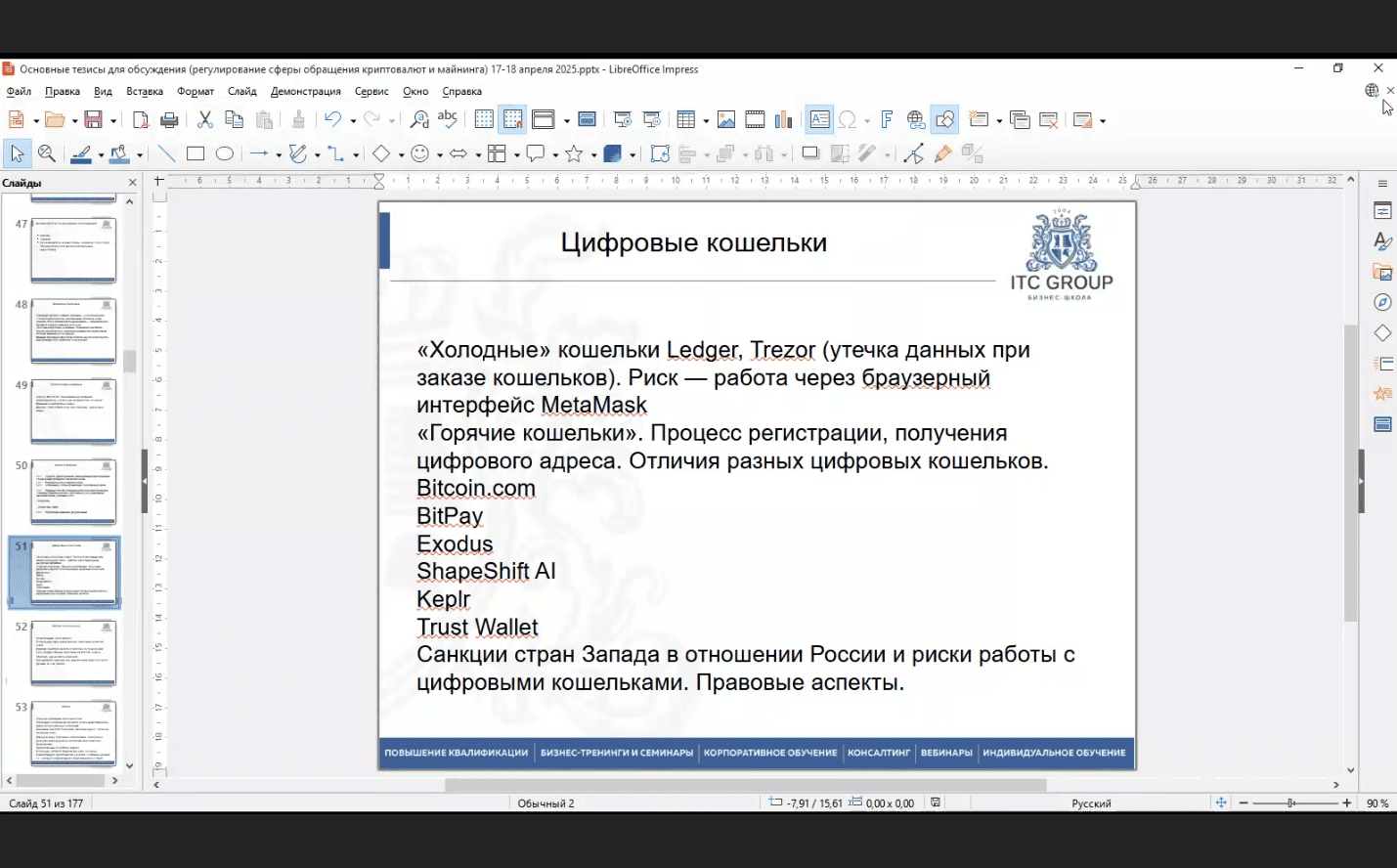This screenshot has height=868, width=1397.
Task: Select slide 52 thumbnail
Action: pos(73,652)
